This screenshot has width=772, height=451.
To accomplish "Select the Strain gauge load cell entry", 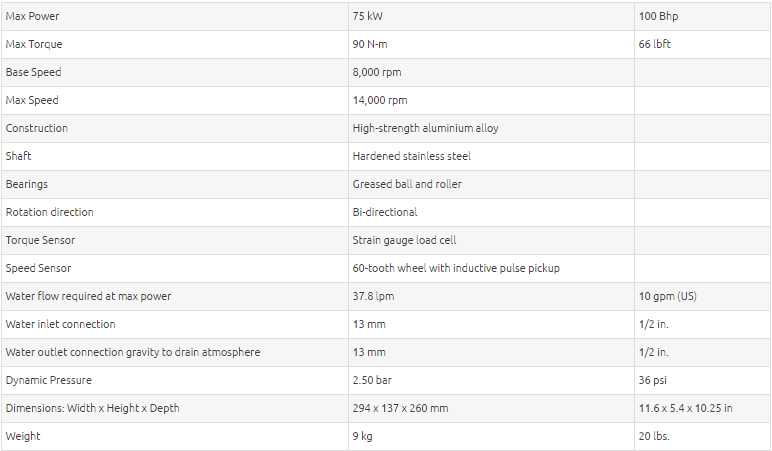I will (404, 240).
